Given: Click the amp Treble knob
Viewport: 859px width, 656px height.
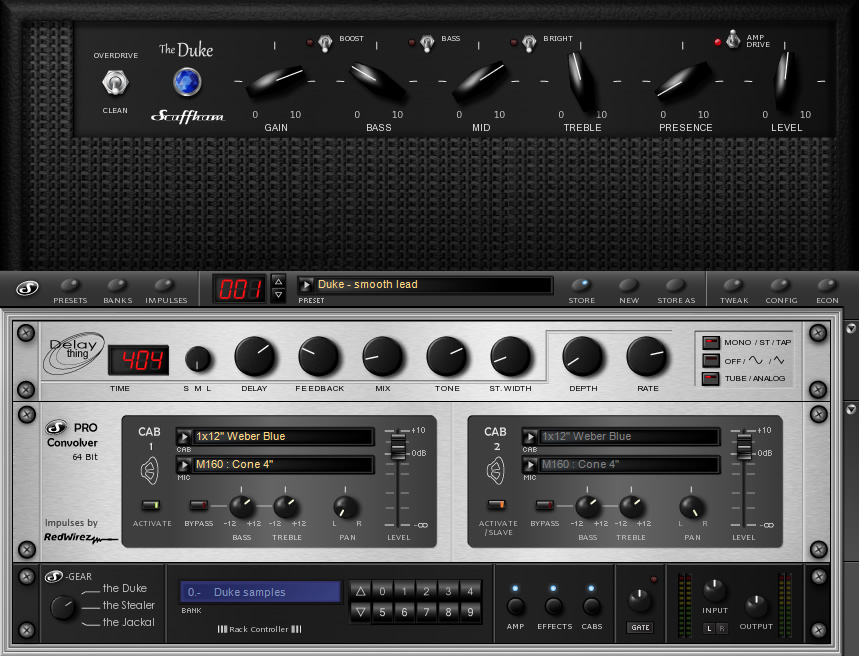Looking at the screenshot, I should pos(581,81).
